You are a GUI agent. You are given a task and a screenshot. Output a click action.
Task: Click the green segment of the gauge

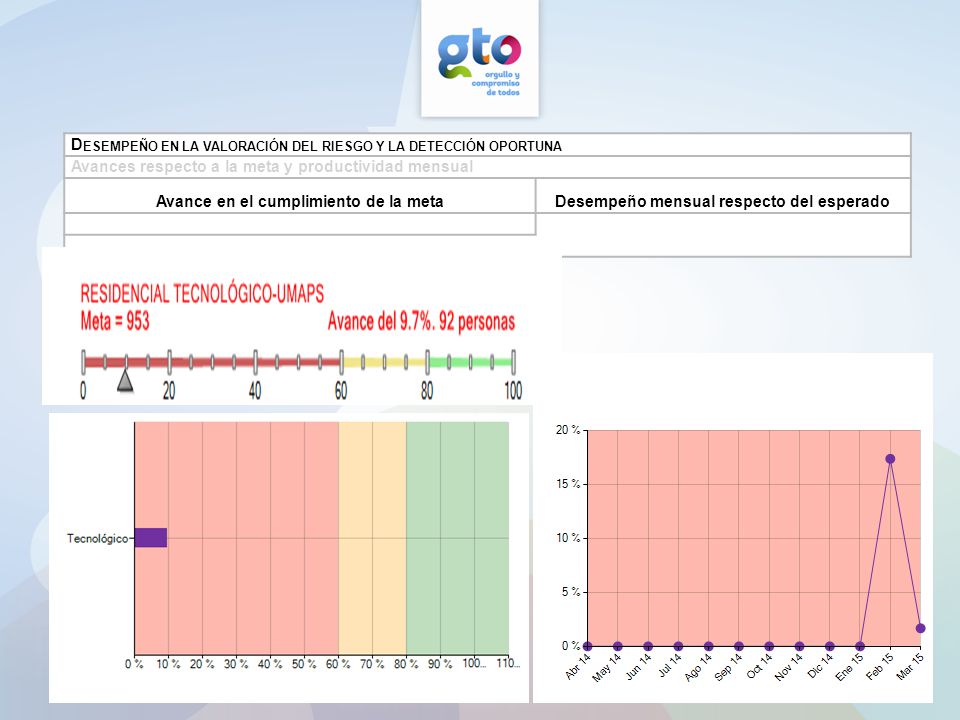(470, 362)
